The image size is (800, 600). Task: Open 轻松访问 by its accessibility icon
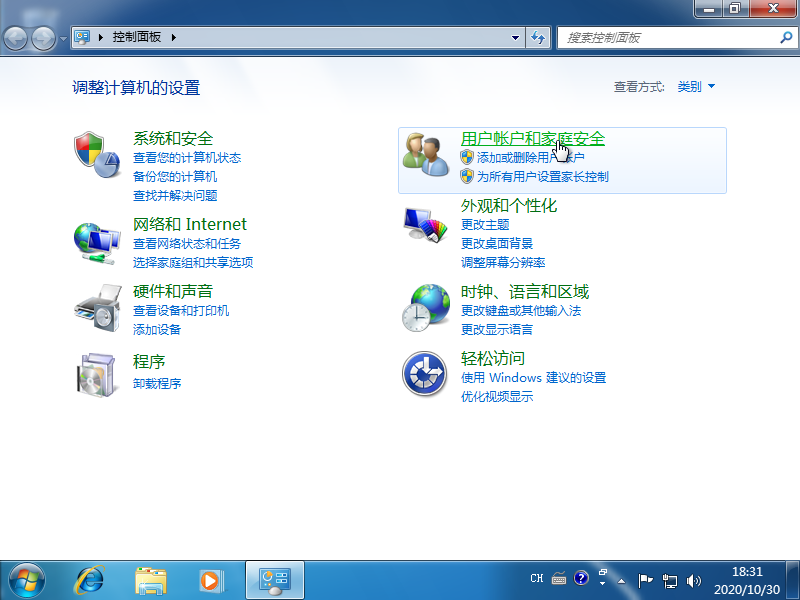click(x=425, y=374)
